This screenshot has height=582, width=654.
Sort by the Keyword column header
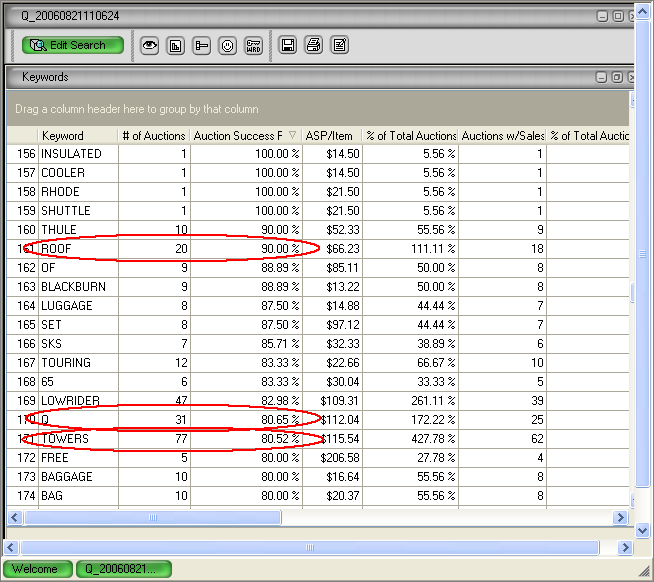[x=62, y=136]
